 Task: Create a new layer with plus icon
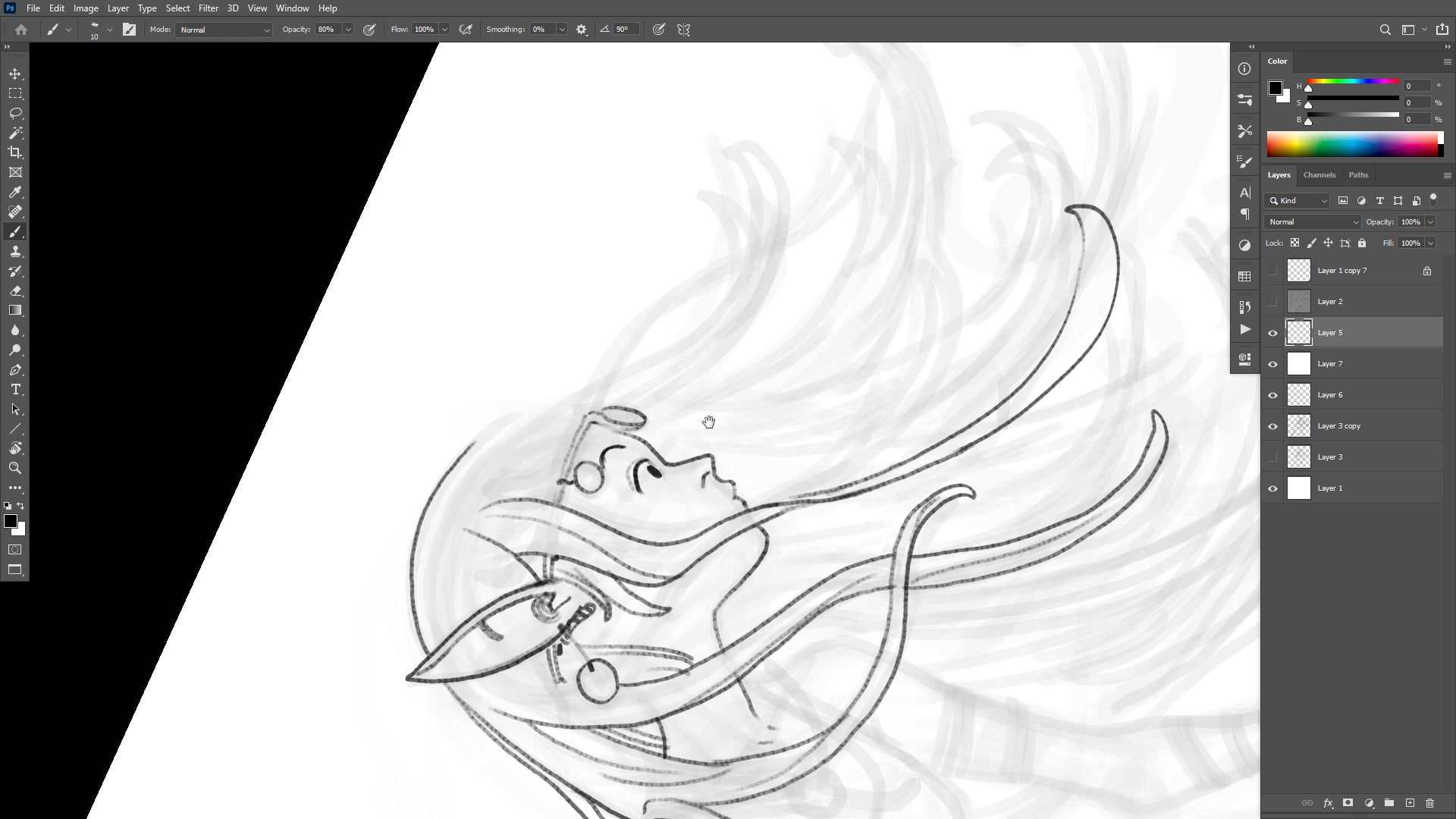click(x=1410, y=803)
